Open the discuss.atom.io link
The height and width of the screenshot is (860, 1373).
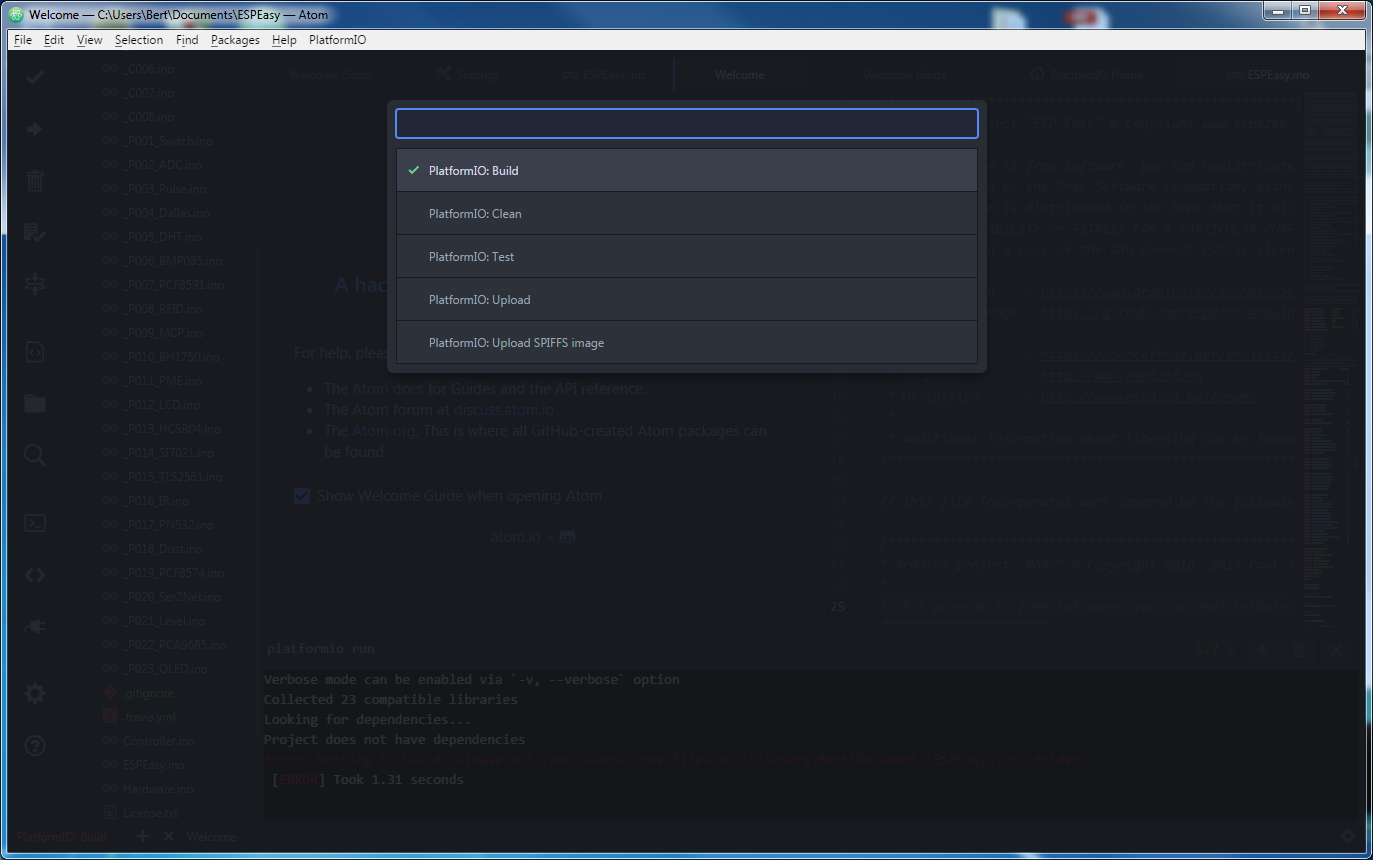(504, 410)
